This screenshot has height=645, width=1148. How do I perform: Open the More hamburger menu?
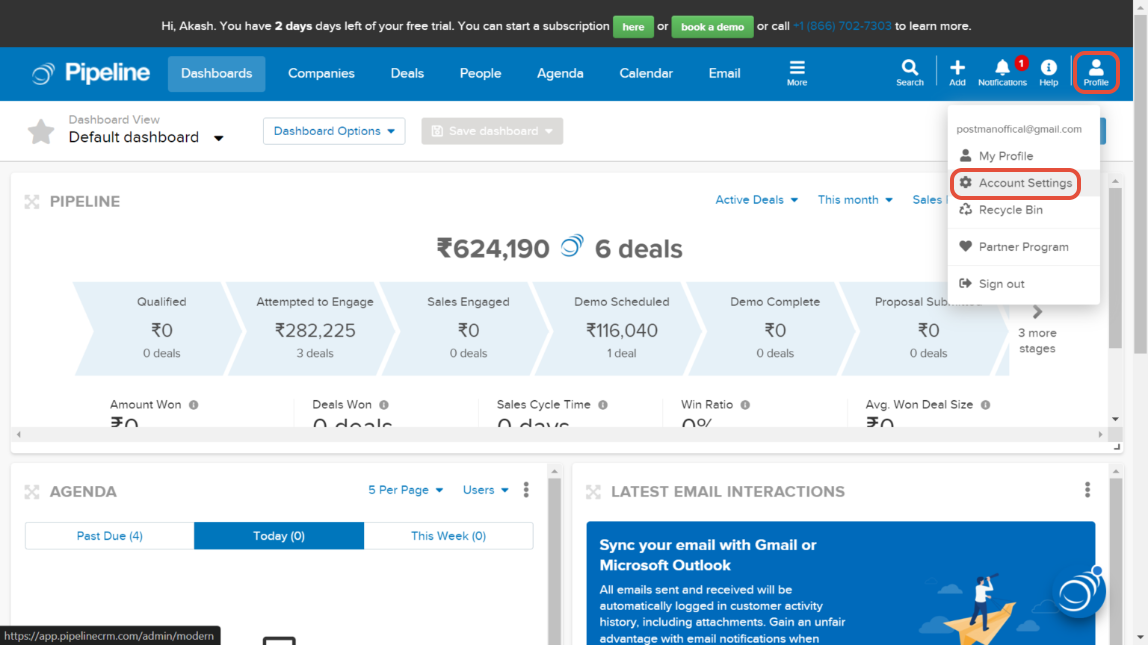[797, 72]
